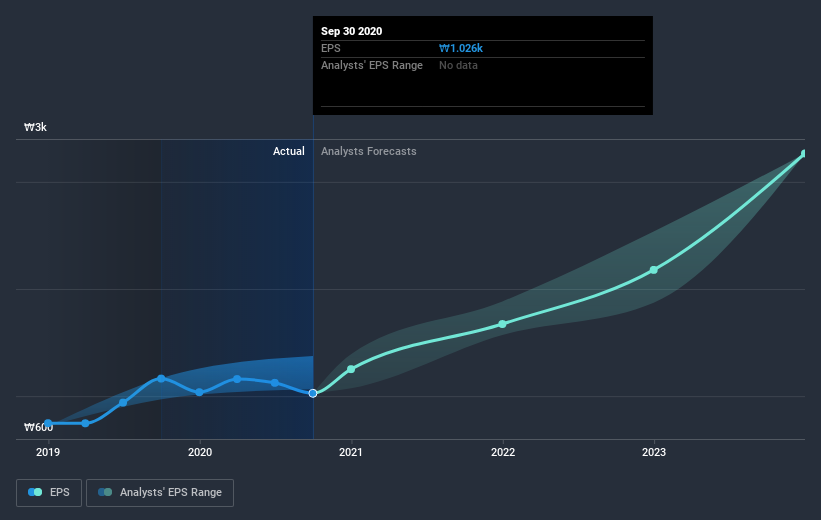Viewport: 821px width, 520px height.
Task: Click the second 2019 quarter EPS point
Action: (x=85, y=423)
